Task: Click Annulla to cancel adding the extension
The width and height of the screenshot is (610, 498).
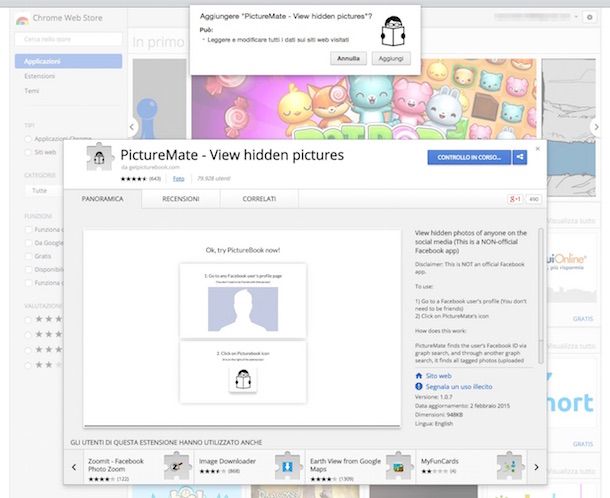Action: (348, 58)
